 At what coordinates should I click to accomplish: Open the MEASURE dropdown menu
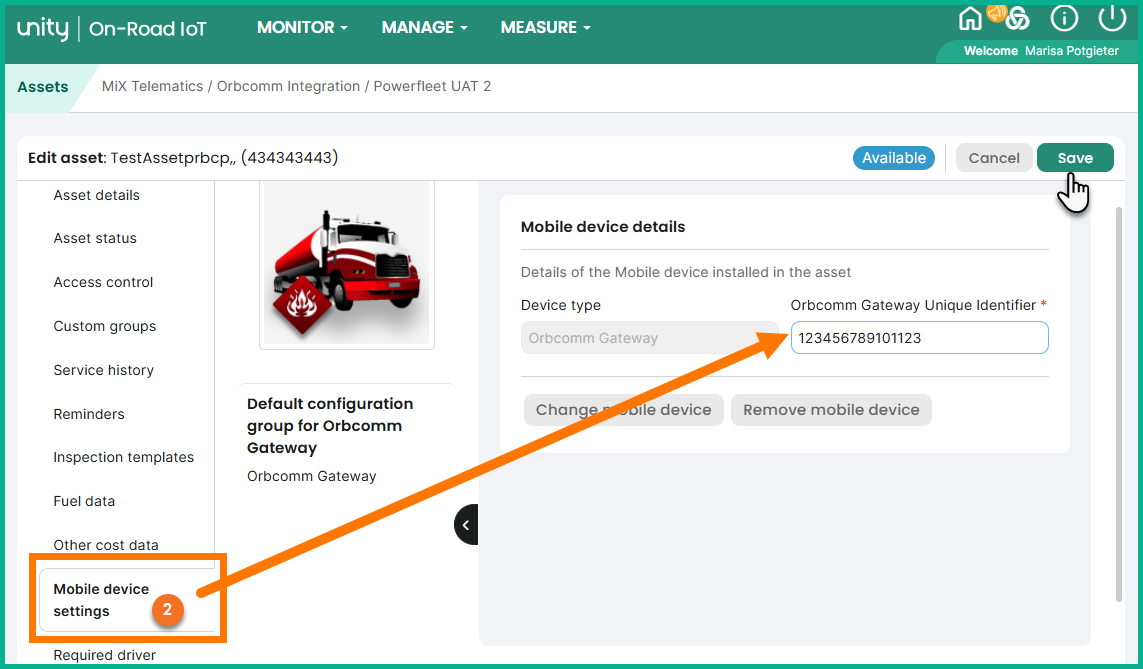545,28
